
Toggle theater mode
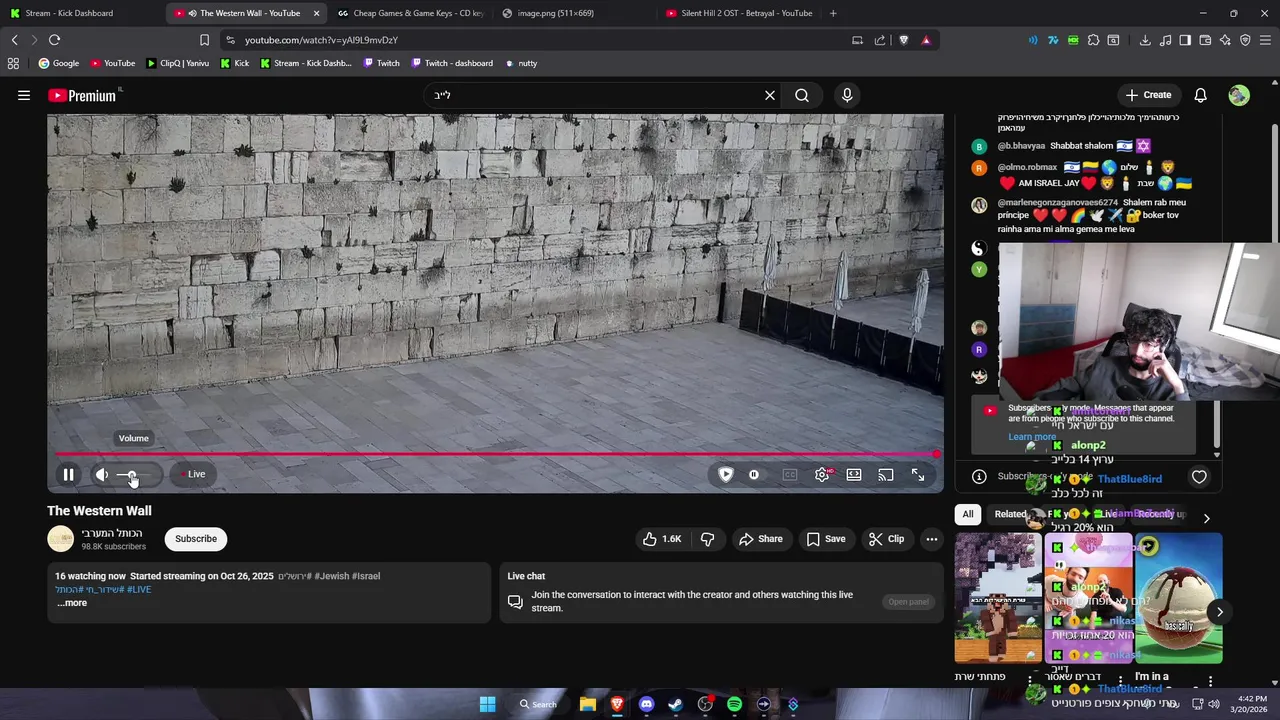coord(854,475)
